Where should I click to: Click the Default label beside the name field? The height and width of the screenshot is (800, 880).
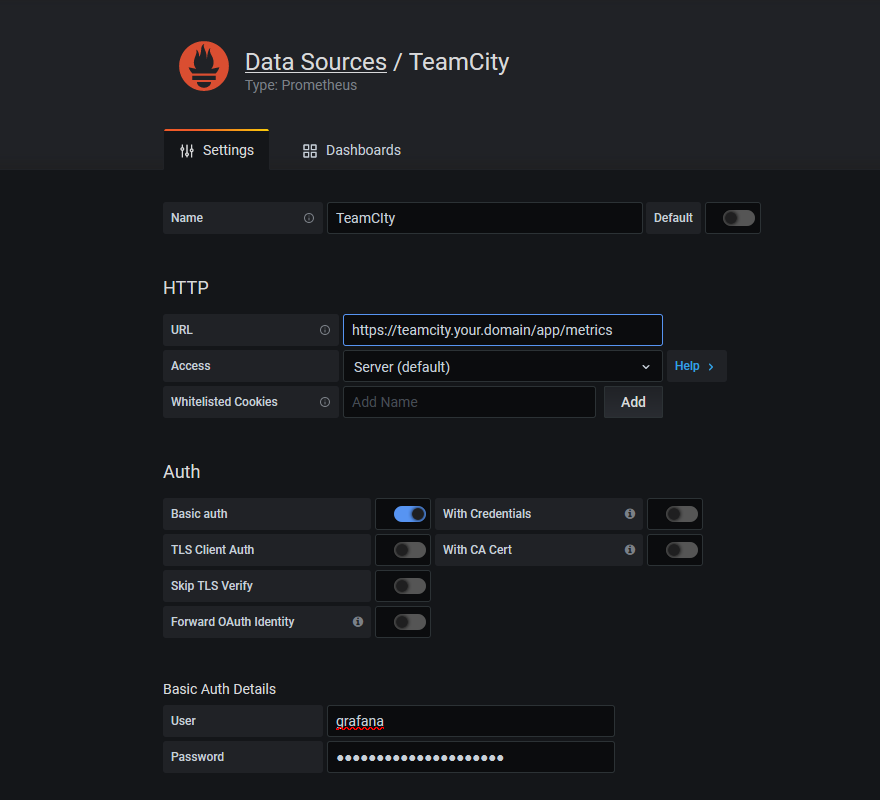(673, 218)
